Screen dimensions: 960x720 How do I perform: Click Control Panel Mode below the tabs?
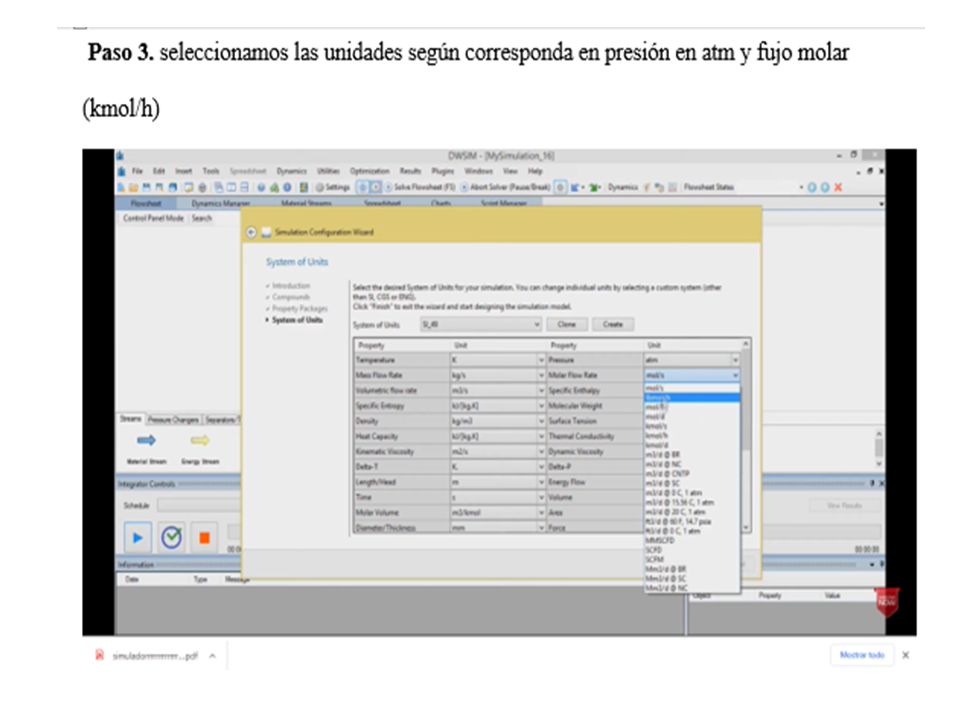[x=153, y=218]
